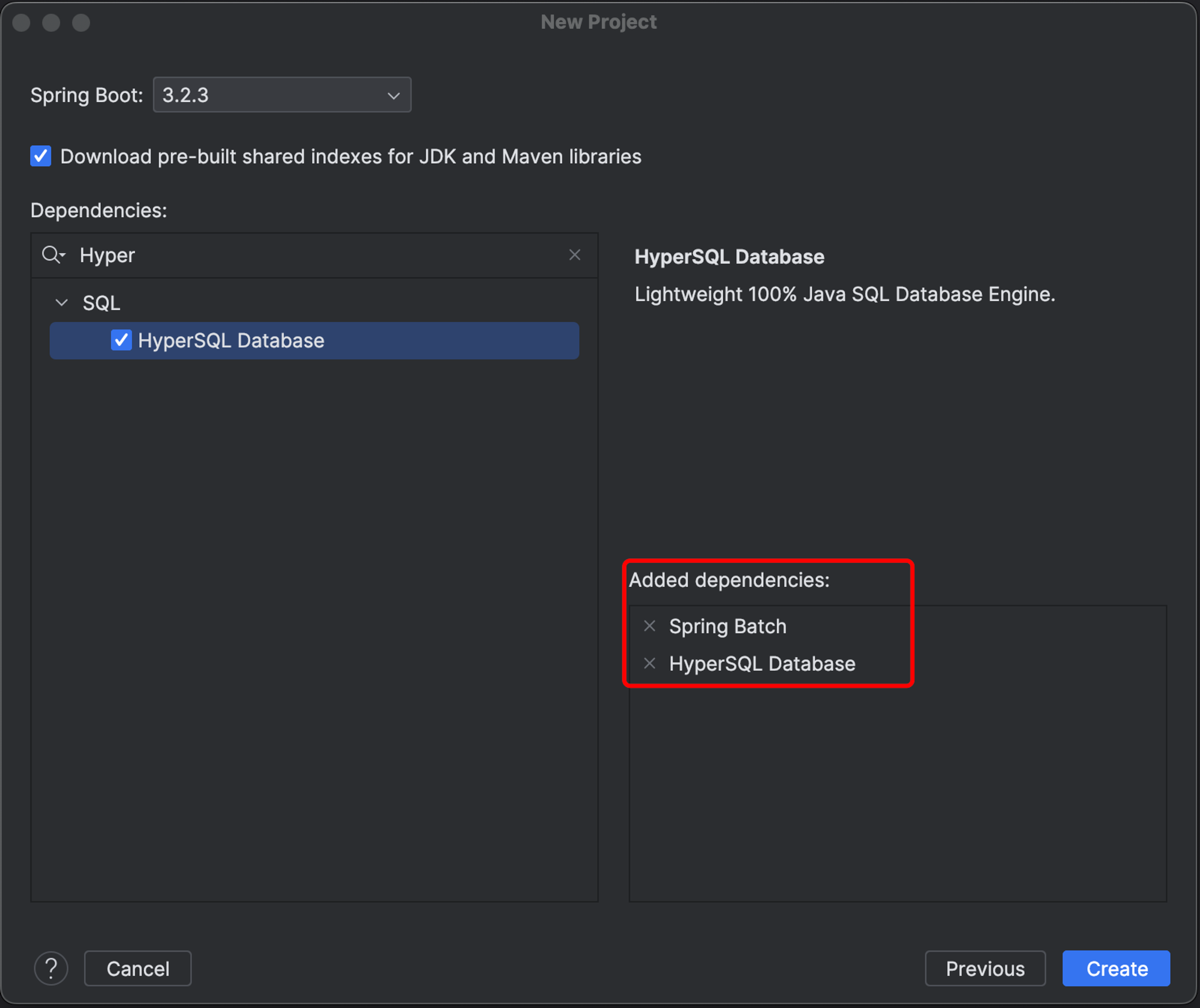Select HyperSQL Database in added dependencies list
Viewport: 1200px width, 1008px height.
click(762, 664)
